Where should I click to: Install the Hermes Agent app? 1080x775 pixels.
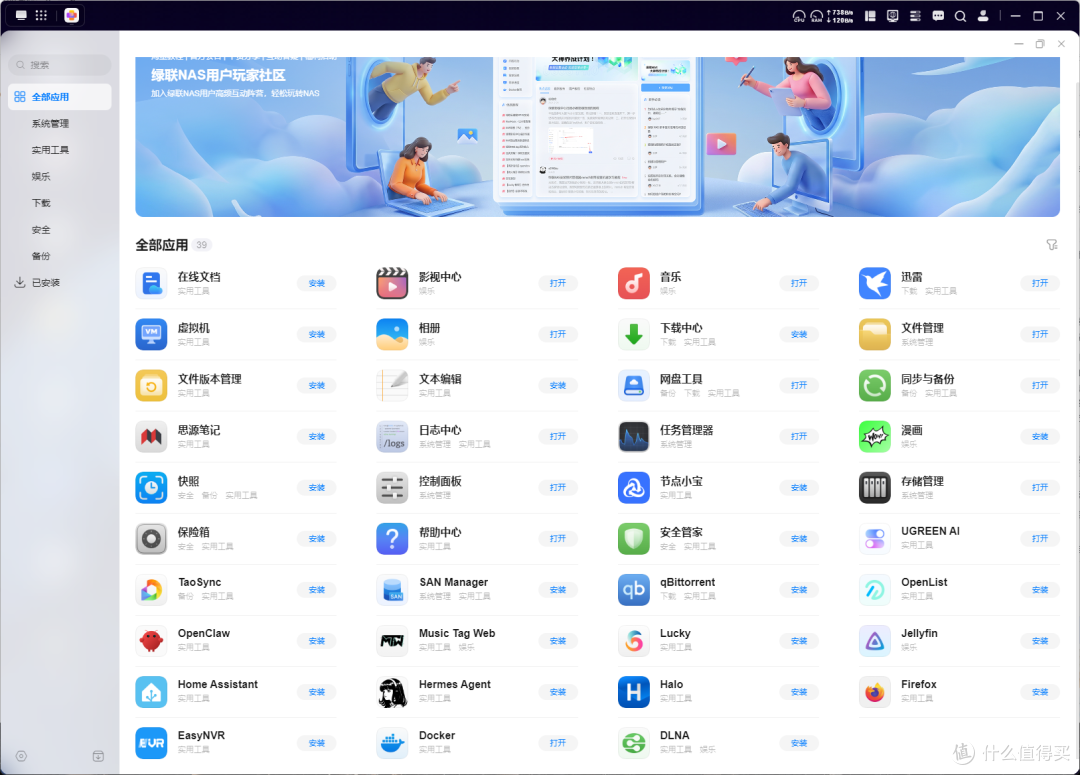558,692
